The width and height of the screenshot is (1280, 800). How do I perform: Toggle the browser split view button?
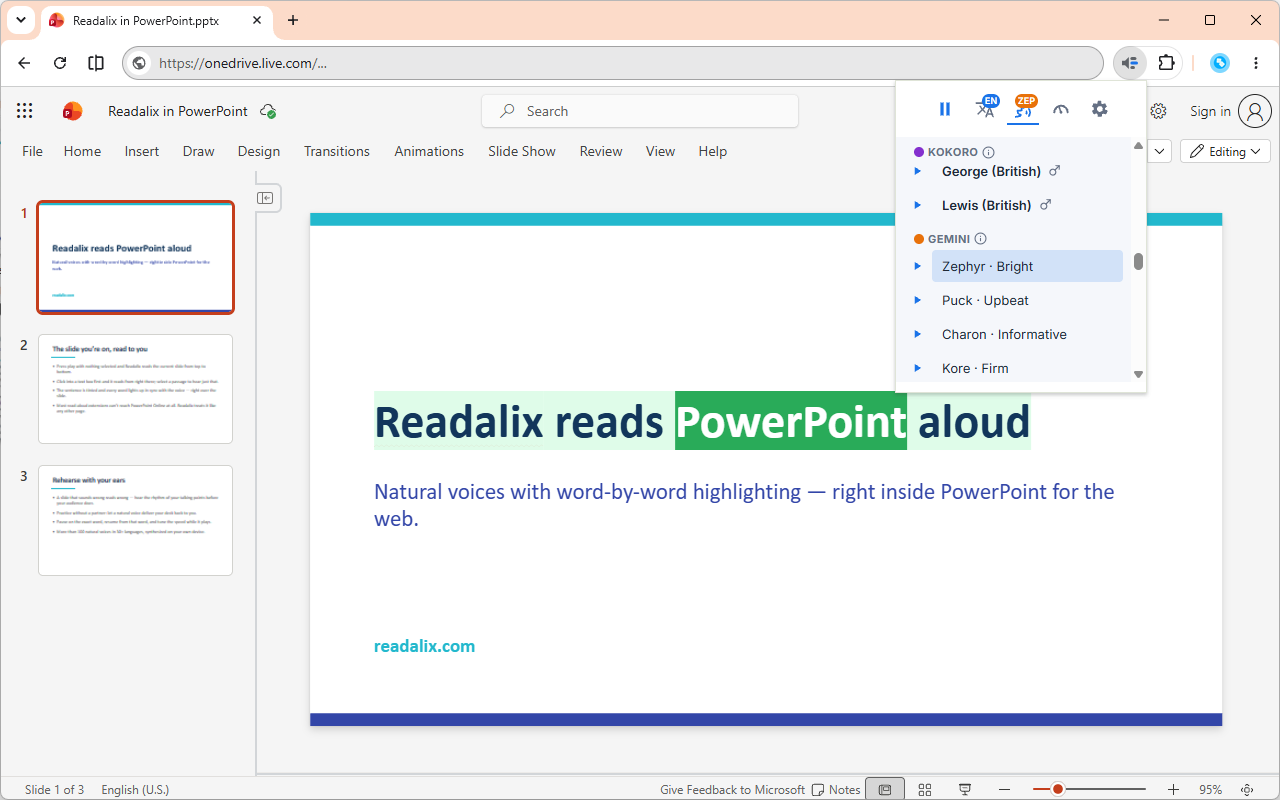click(96, 63)
